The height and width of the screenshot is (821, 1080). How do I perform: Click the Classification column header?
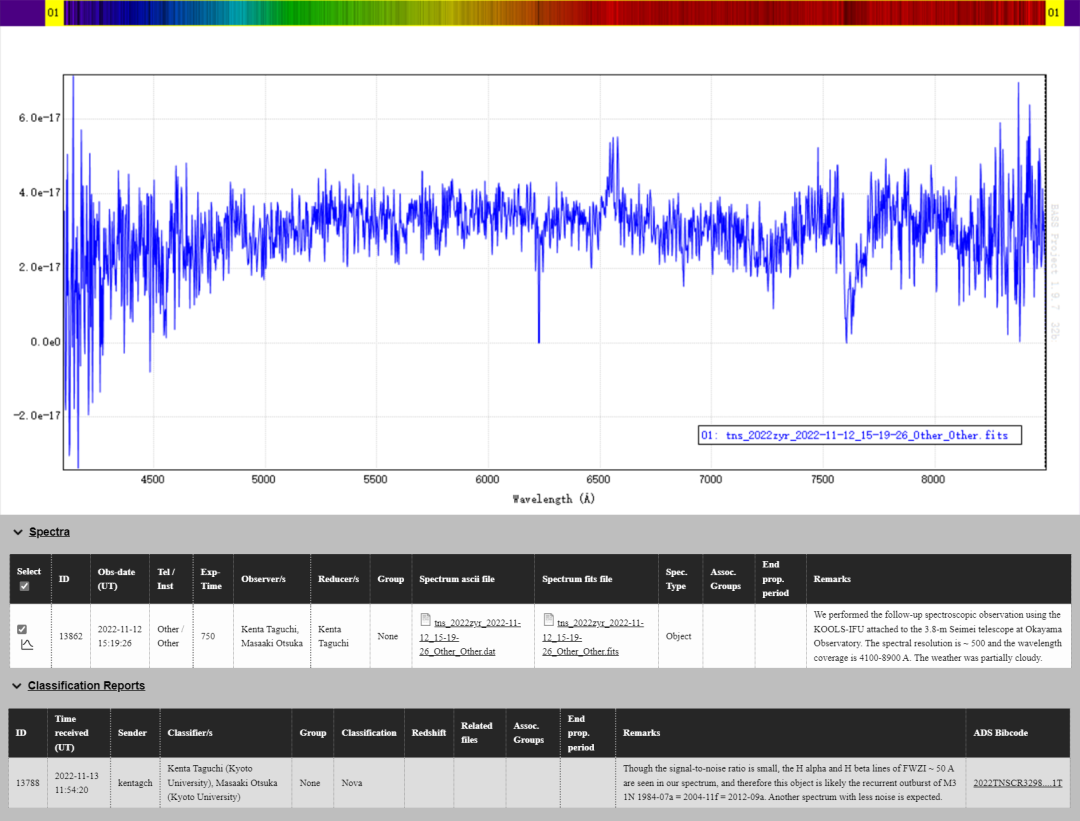point(369,733)
